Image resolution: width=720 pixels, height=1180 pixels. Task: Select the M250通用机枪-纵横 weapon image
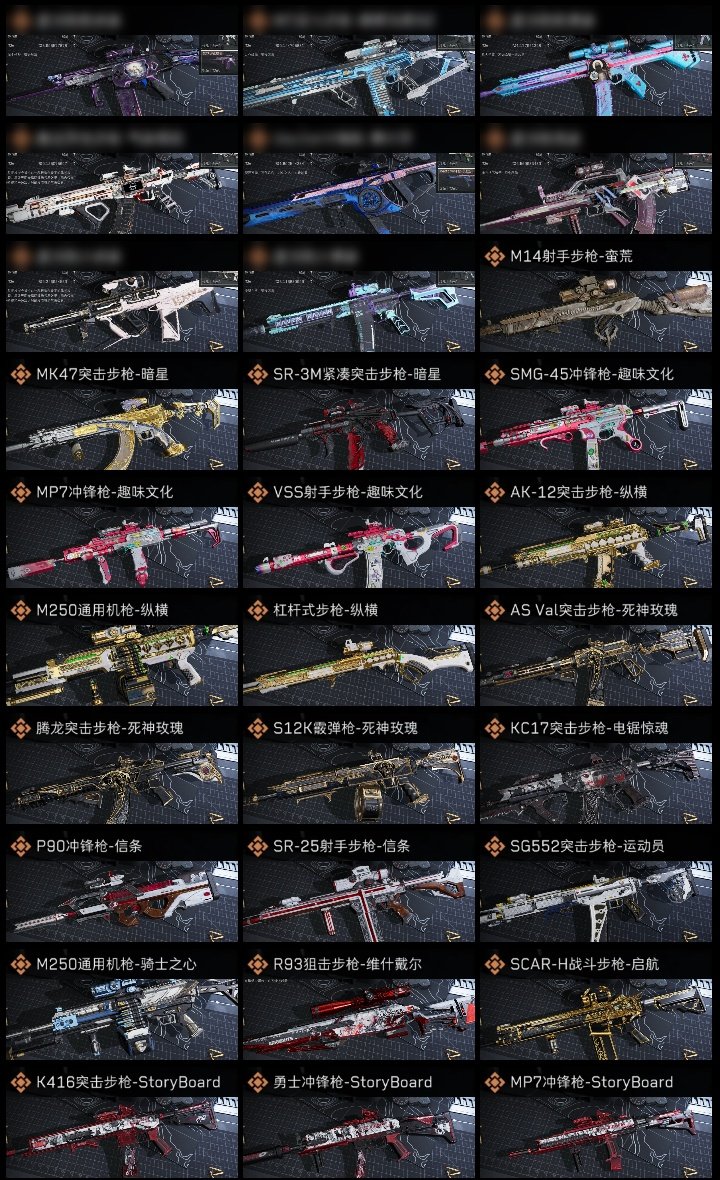pyautogui.click(x=122, y=665)
